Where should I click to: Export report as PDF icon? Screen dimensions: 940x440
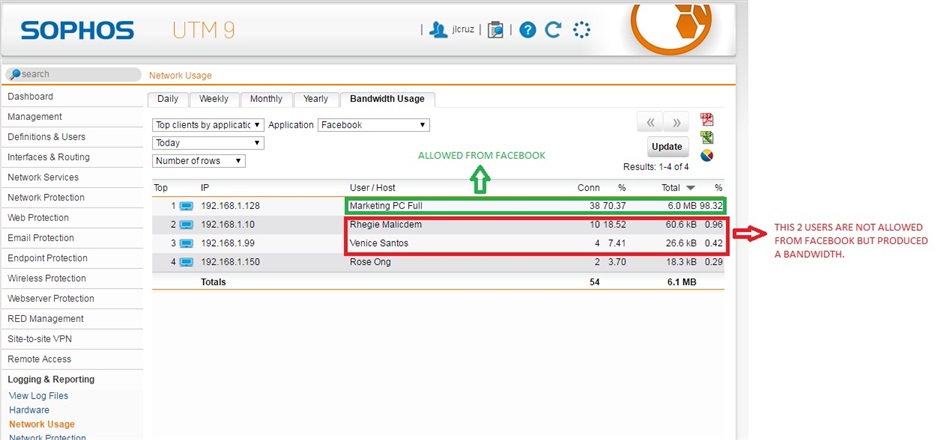(707, 119)
